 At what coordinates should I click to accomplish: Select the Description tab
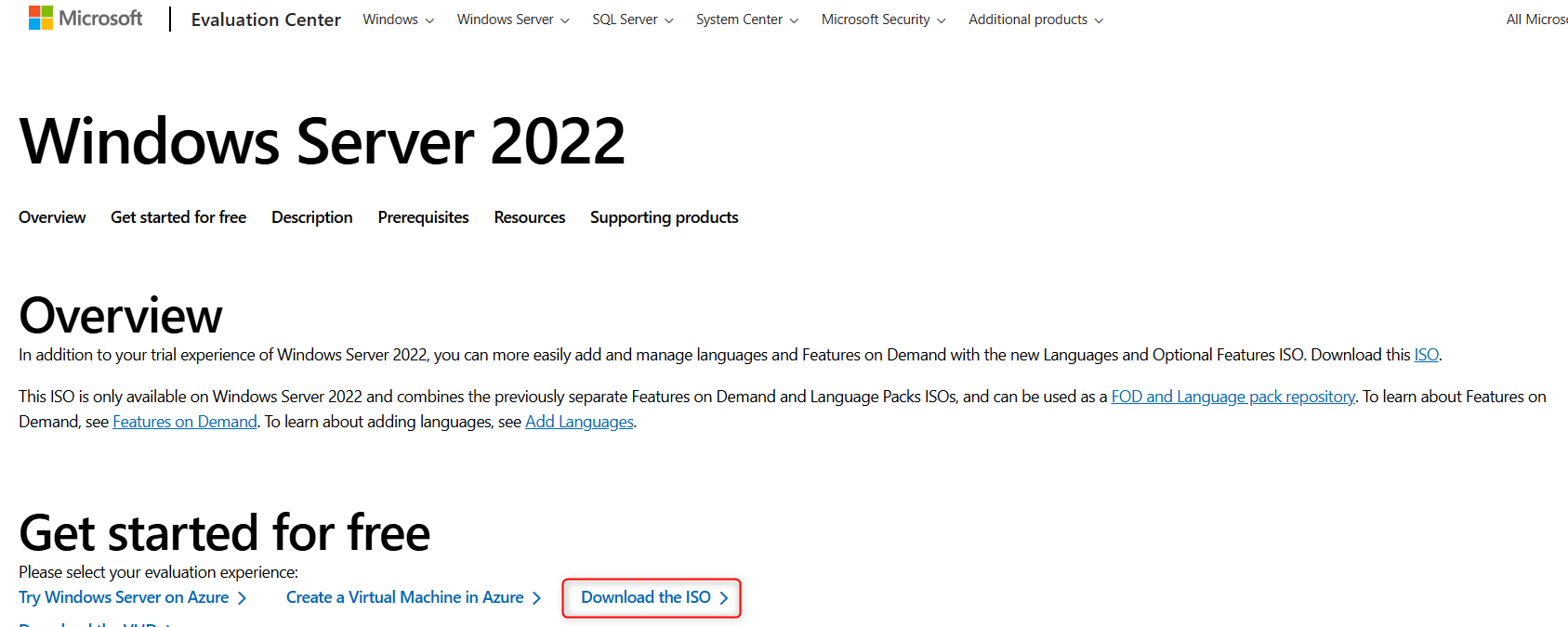312,217
